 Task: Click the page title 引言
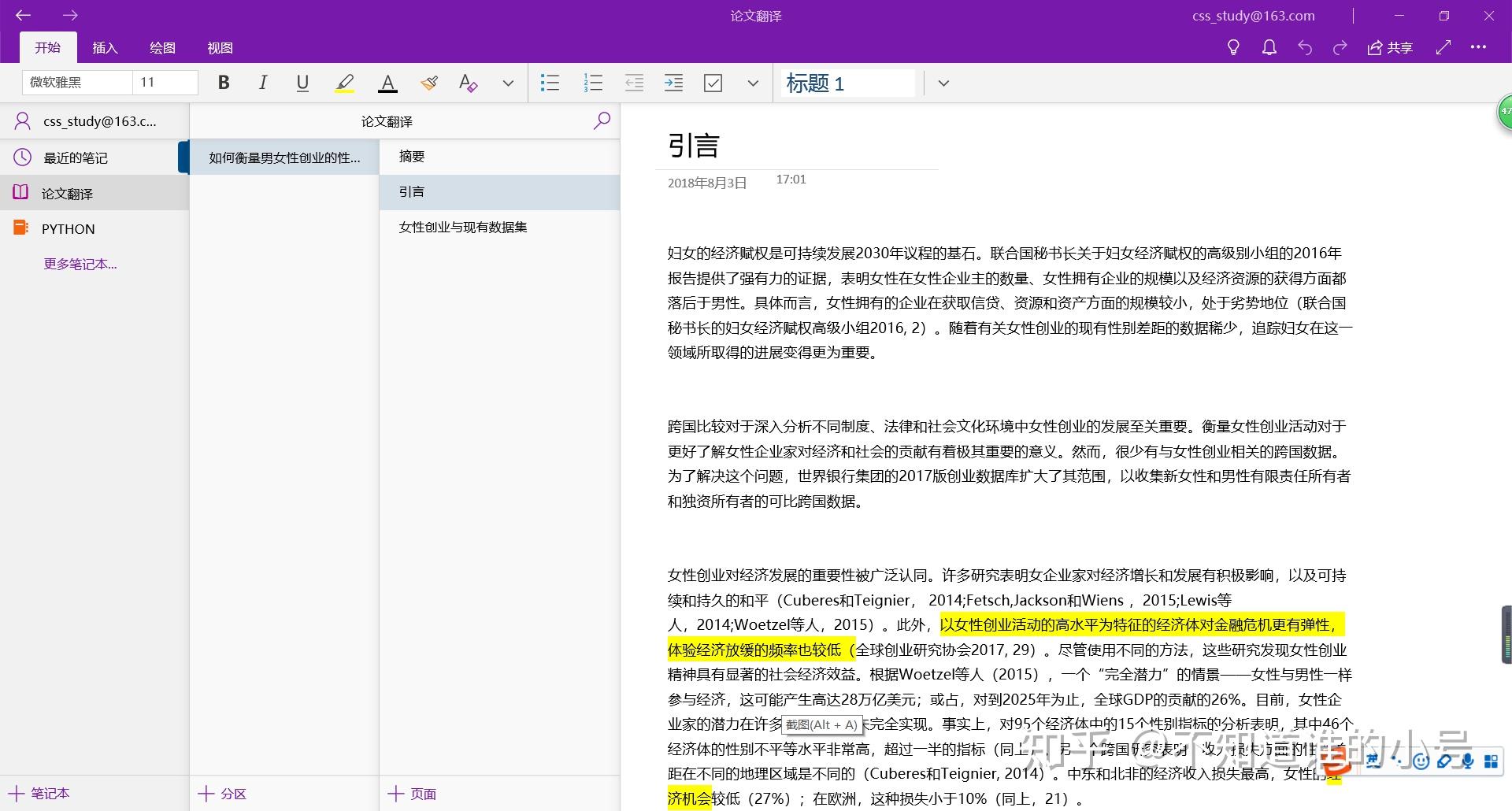click(x=694, y=145)
